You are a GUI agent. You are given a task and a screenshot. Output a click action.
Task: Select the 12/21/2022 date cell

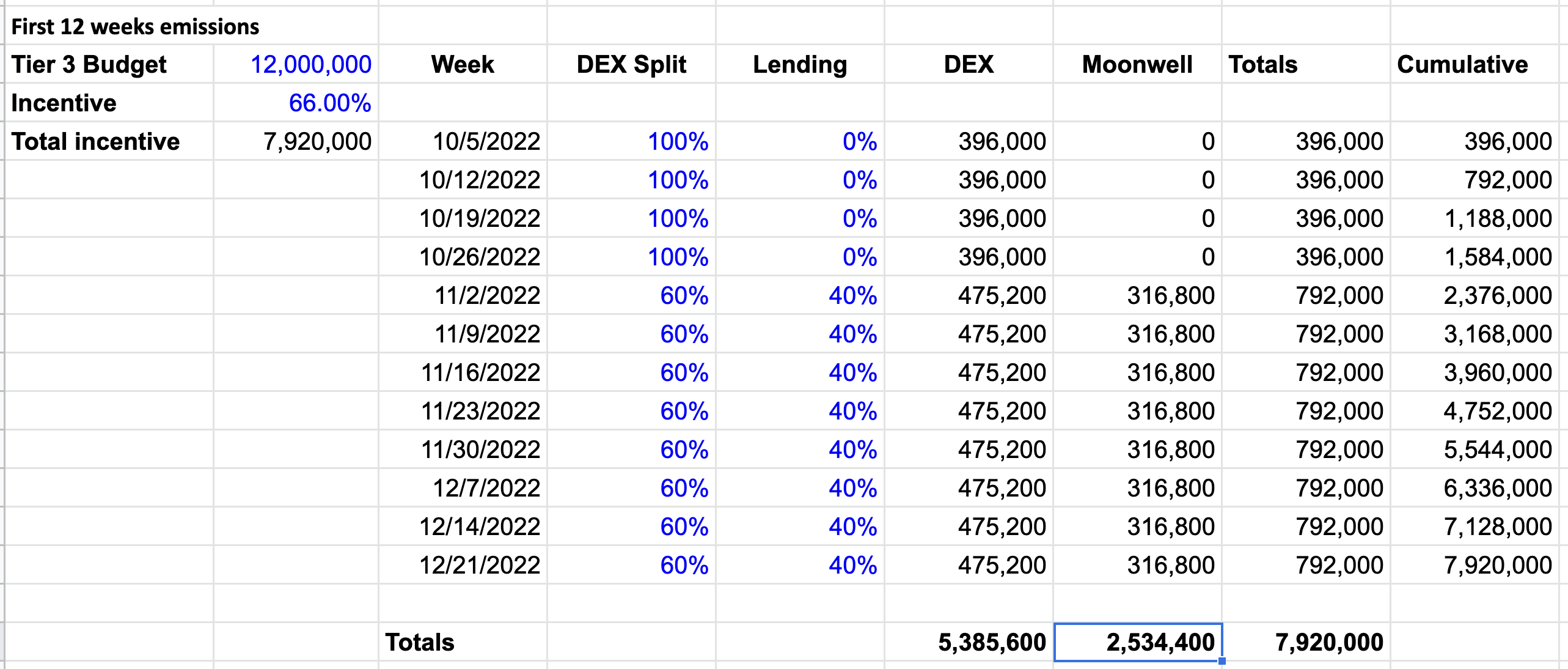point(480,565)
